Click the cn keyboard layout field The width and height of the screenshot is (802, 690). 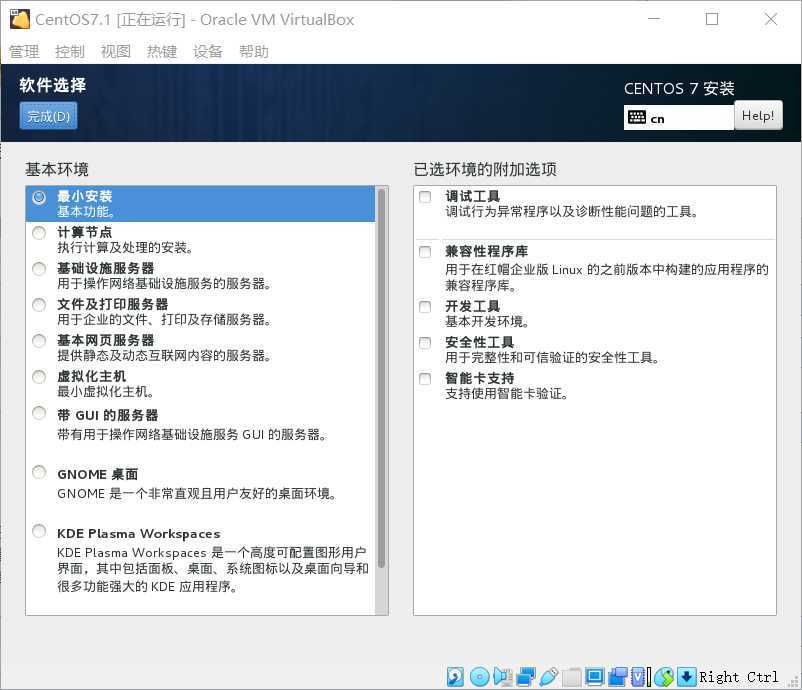pyautogui.click(x=679, y=118)
